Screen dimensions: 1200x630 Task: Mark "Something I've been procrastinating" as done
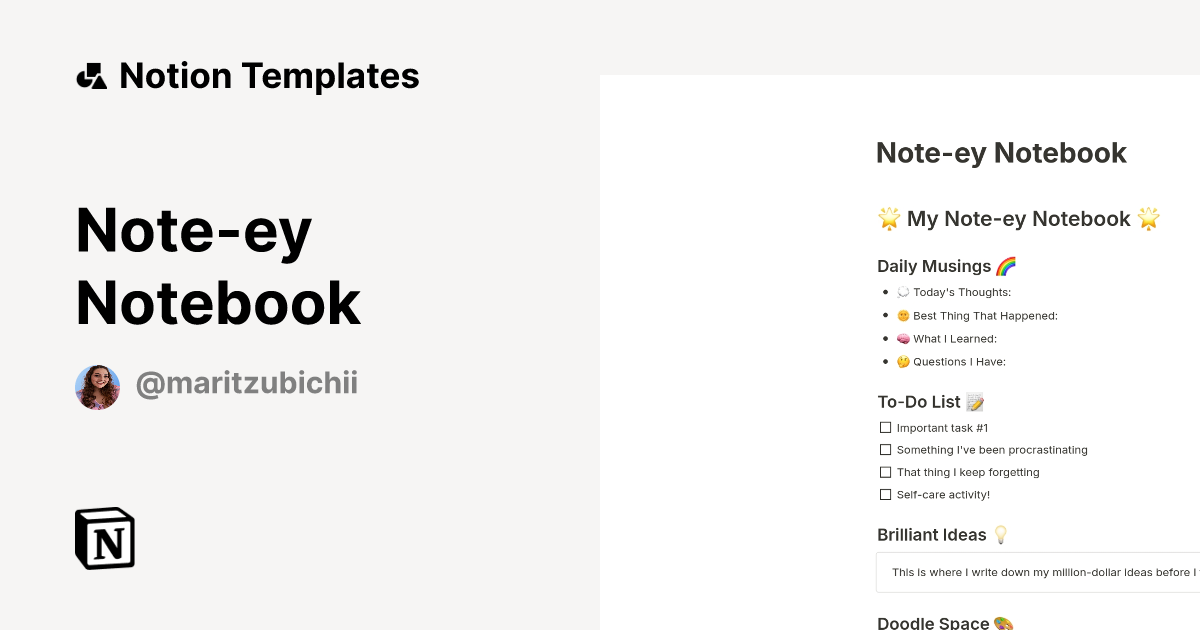click(x=886, y=449)
